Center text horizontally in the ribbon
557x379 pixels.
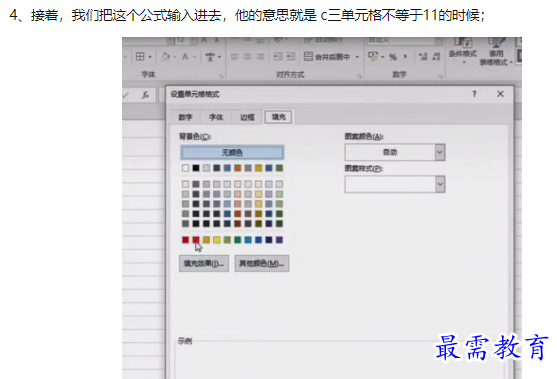tap(248, 56)
